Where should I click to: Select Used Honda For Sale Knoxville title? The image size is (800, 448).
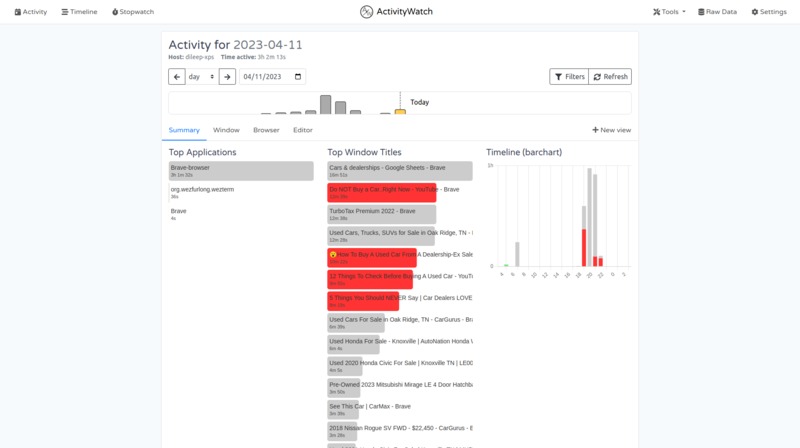tap(400, 344)
